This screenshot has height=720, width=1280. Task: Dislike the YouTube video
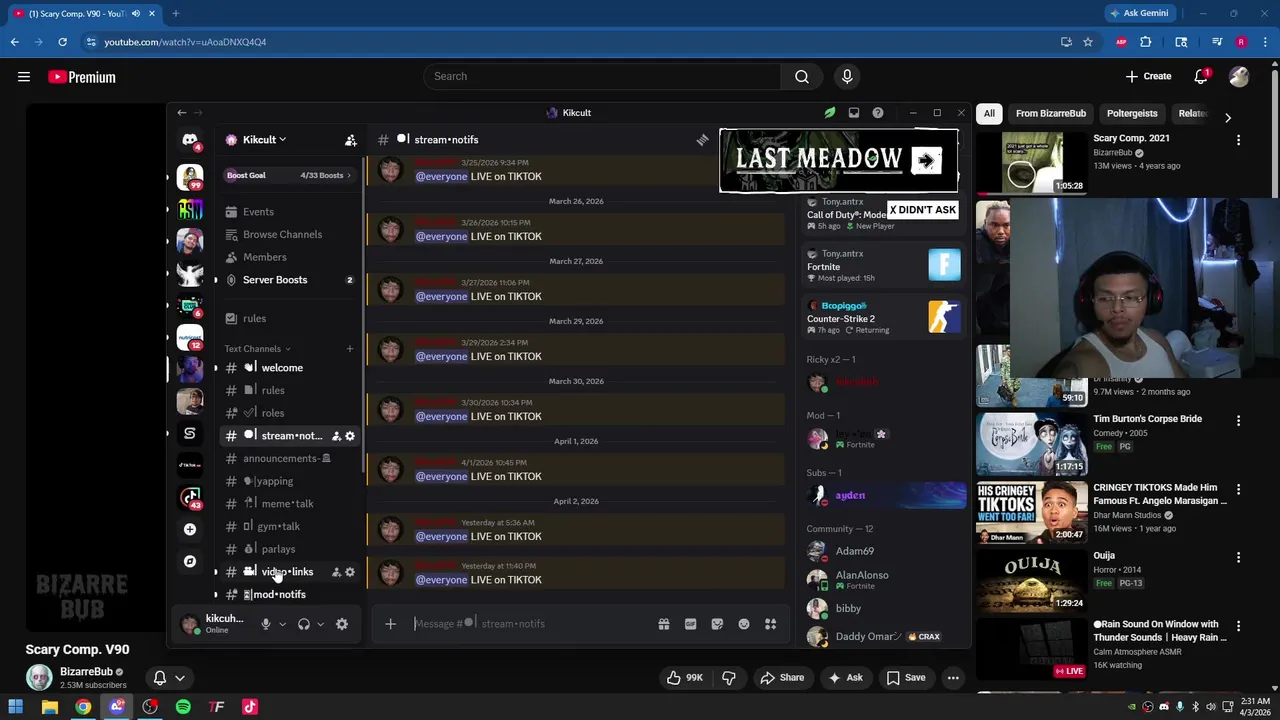[x=729, y=678]
